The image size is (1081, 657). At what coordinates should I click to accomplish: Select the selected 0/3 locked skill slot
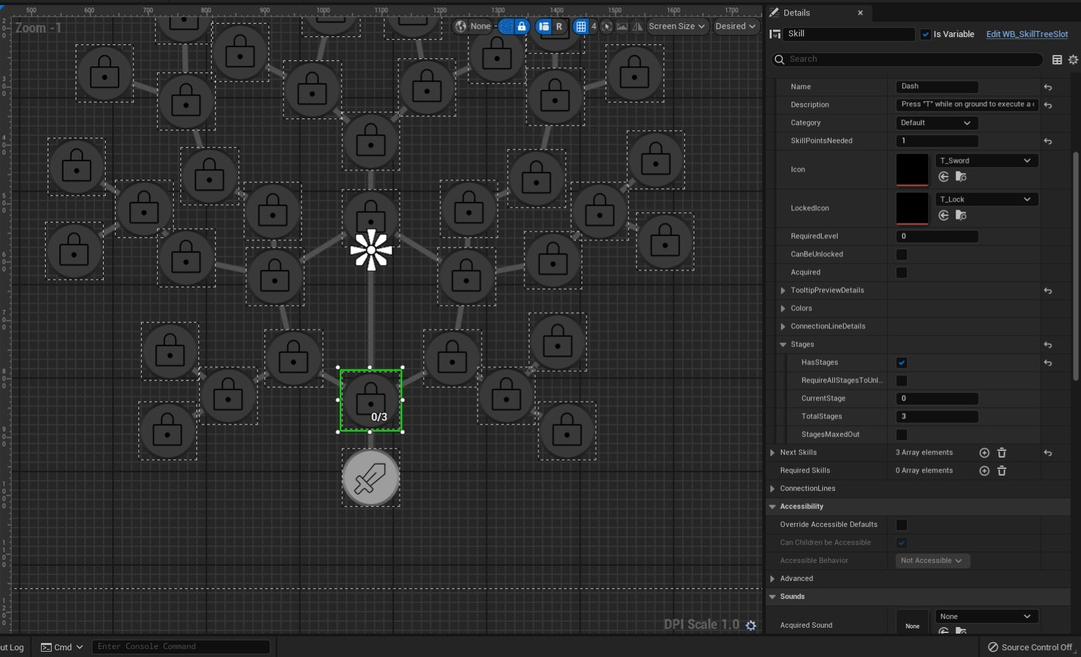point(371,401)
